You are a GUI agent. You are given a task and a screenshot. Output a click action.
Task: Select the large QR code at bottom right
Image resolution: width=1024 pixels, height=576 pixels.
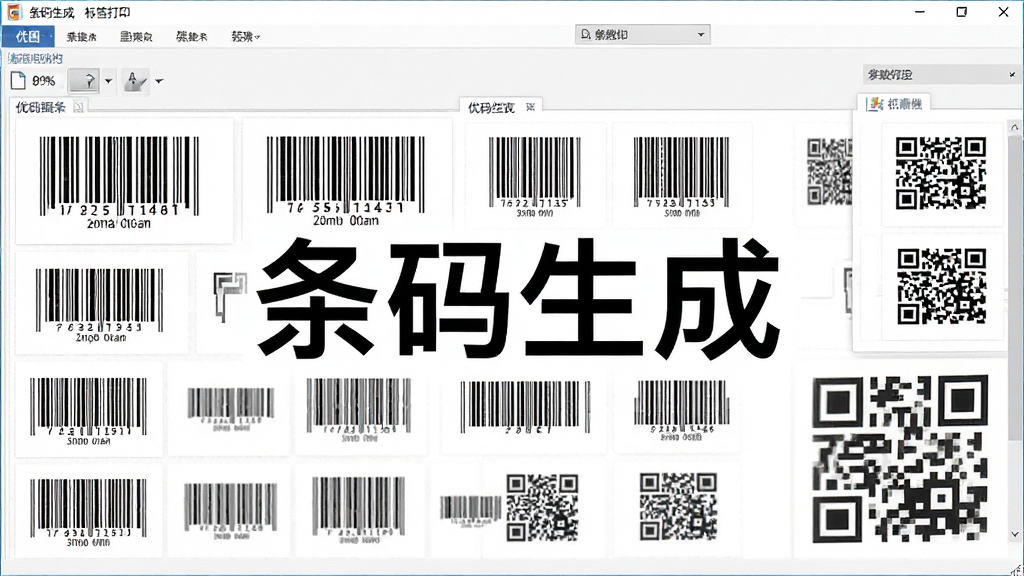point(900,459)
